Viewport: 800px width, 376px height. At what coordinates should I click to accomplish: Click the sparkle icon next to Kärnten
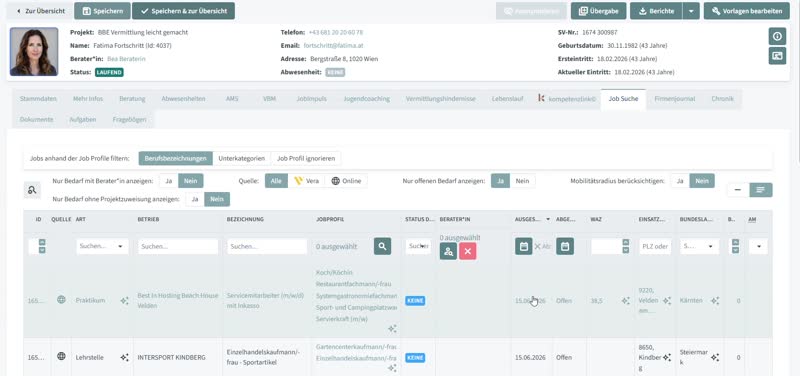pyautogui.click(x=715, y=301)
